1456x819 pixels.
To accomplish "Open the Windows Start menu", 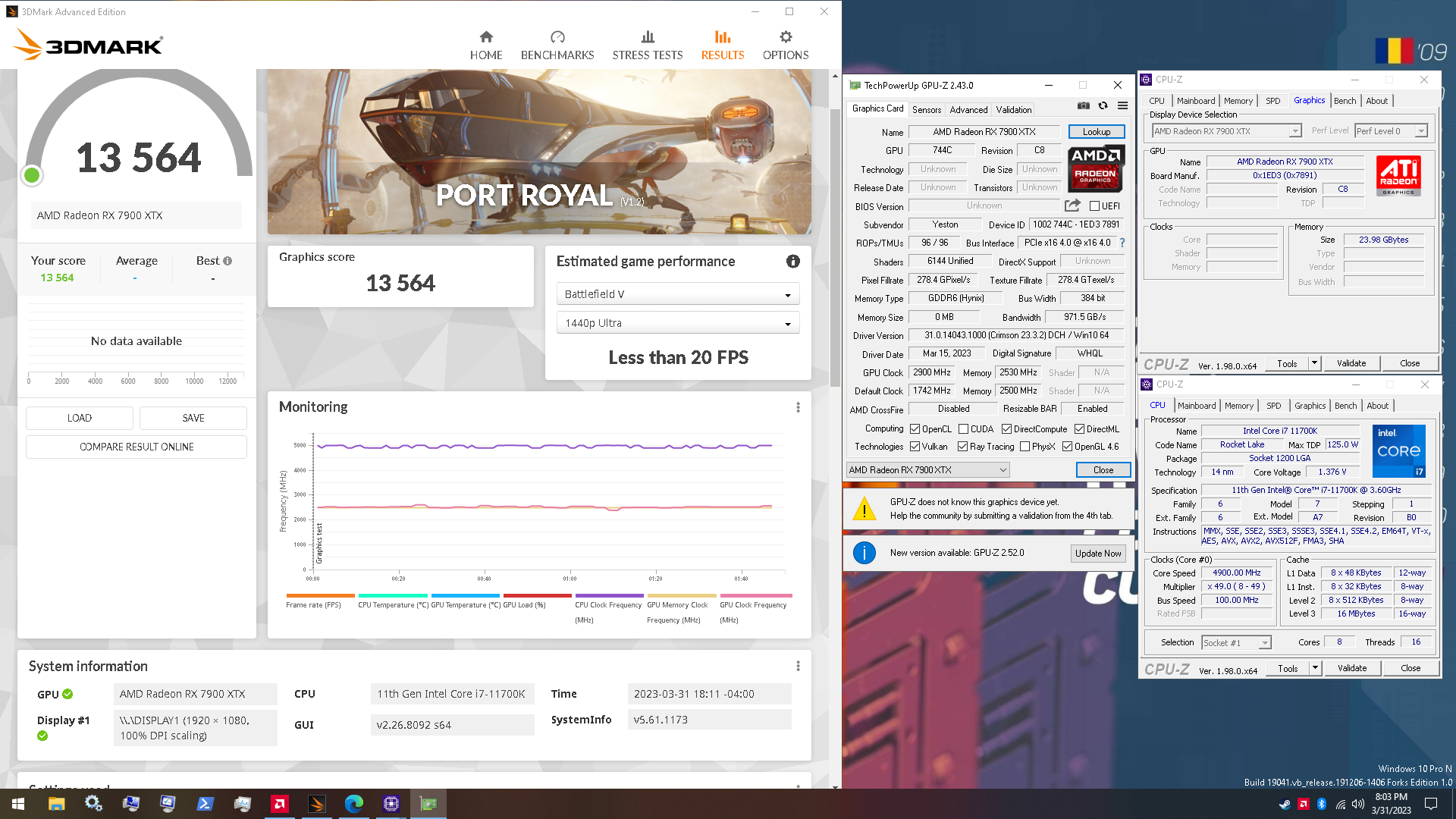I will click(x=18, y=804).
